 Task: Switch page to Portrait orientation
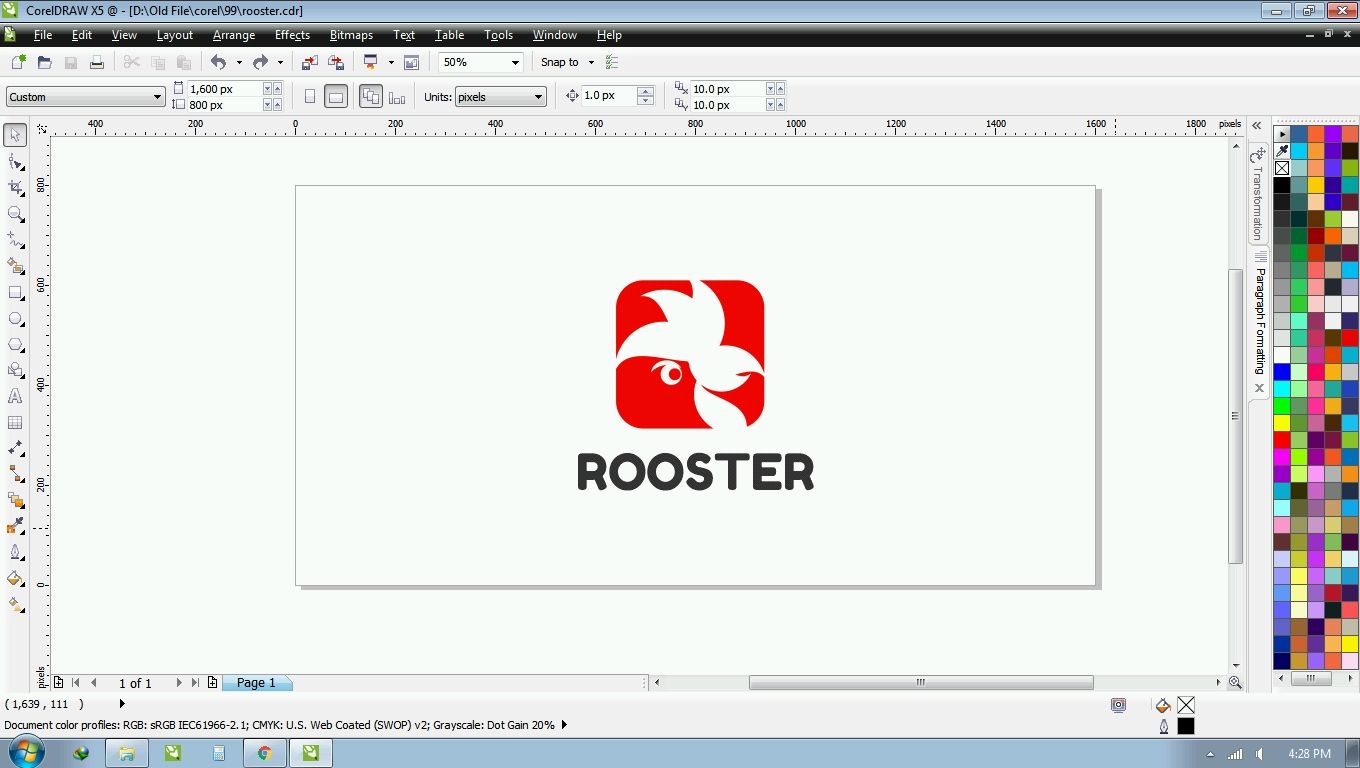click(310, 97)
